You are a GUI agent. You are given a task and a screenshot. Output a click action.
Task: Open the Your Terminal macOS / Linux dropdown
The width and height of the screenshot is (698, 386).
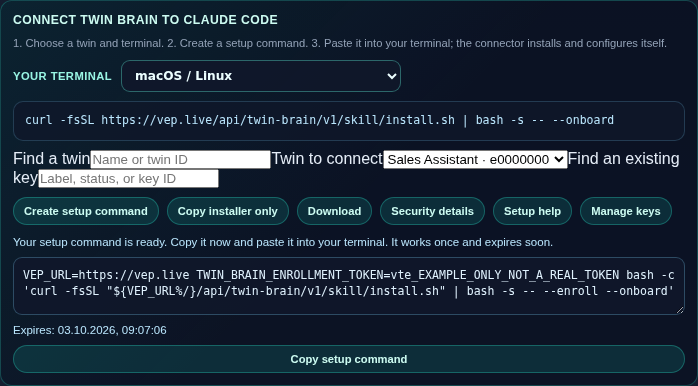261,76
